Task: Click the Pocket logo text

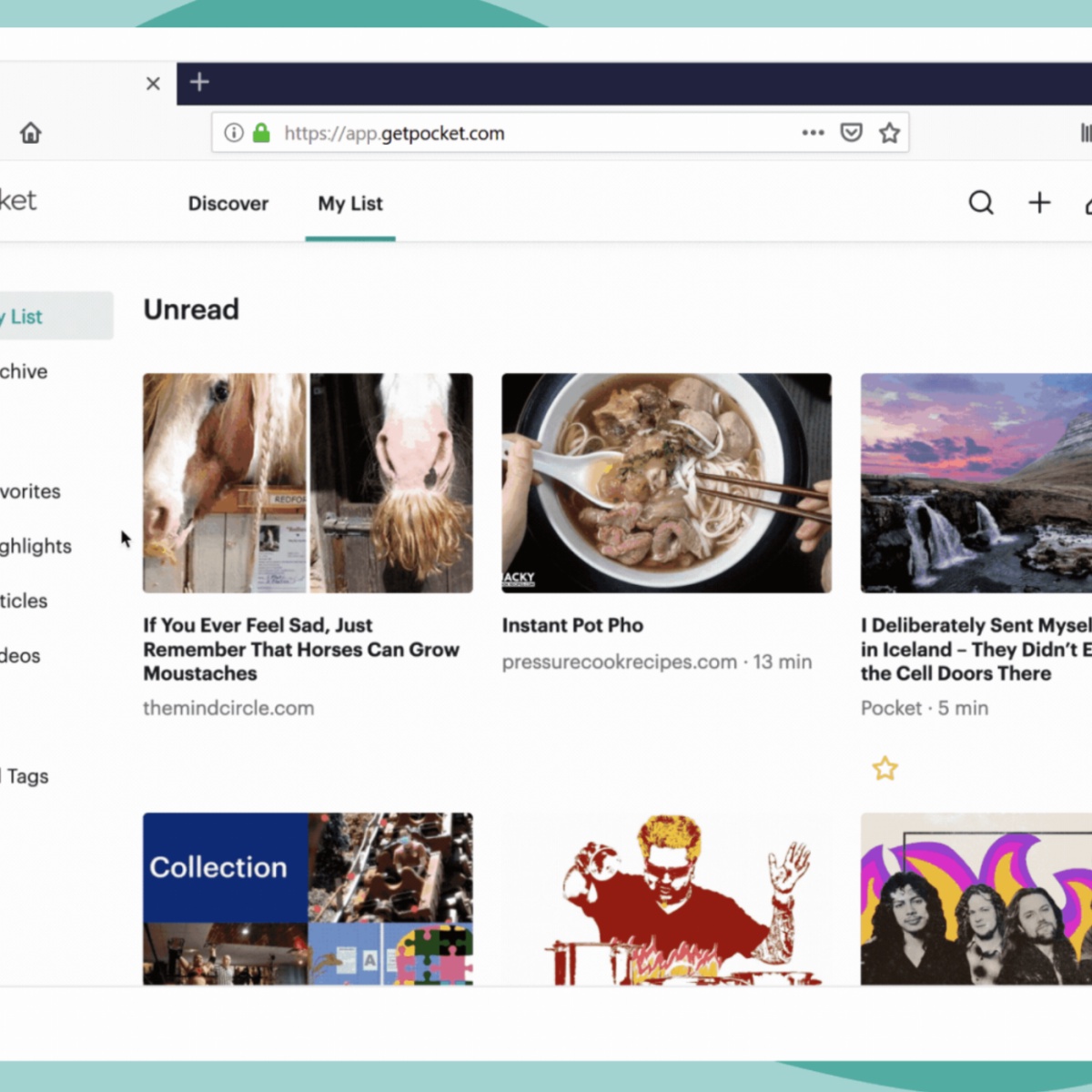Action: tap(18, 200)
